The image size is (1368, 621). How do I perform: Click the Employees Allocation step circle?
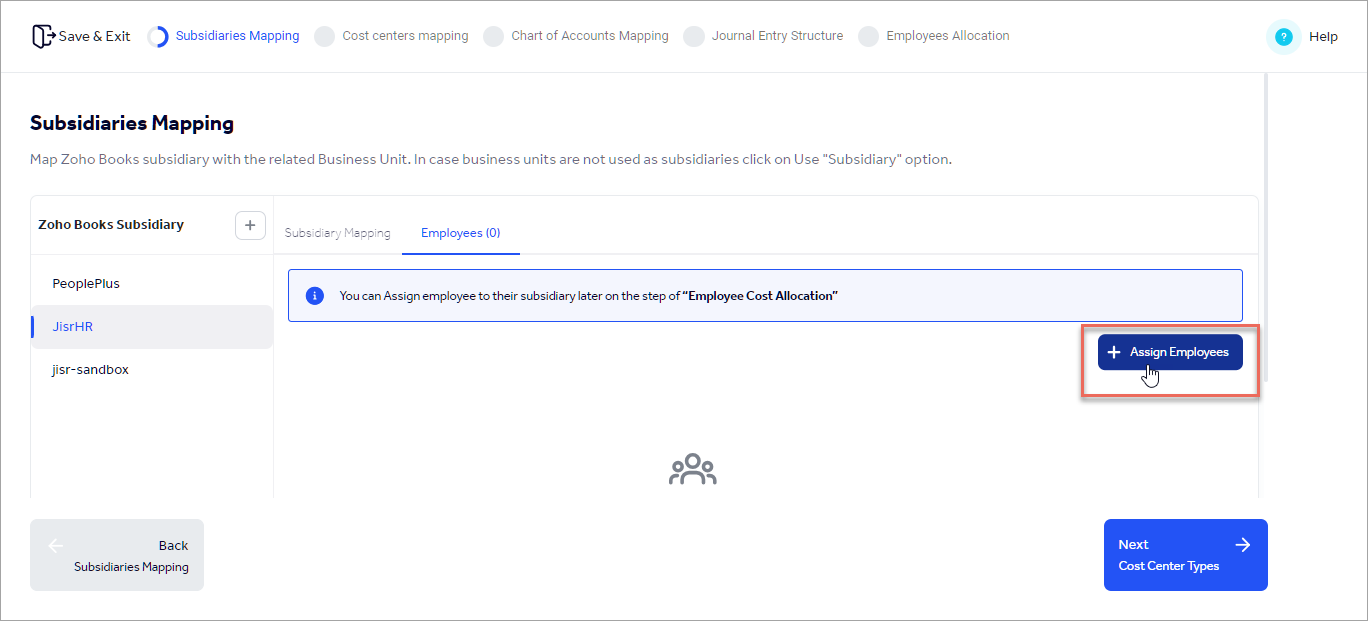coord(868,35)
